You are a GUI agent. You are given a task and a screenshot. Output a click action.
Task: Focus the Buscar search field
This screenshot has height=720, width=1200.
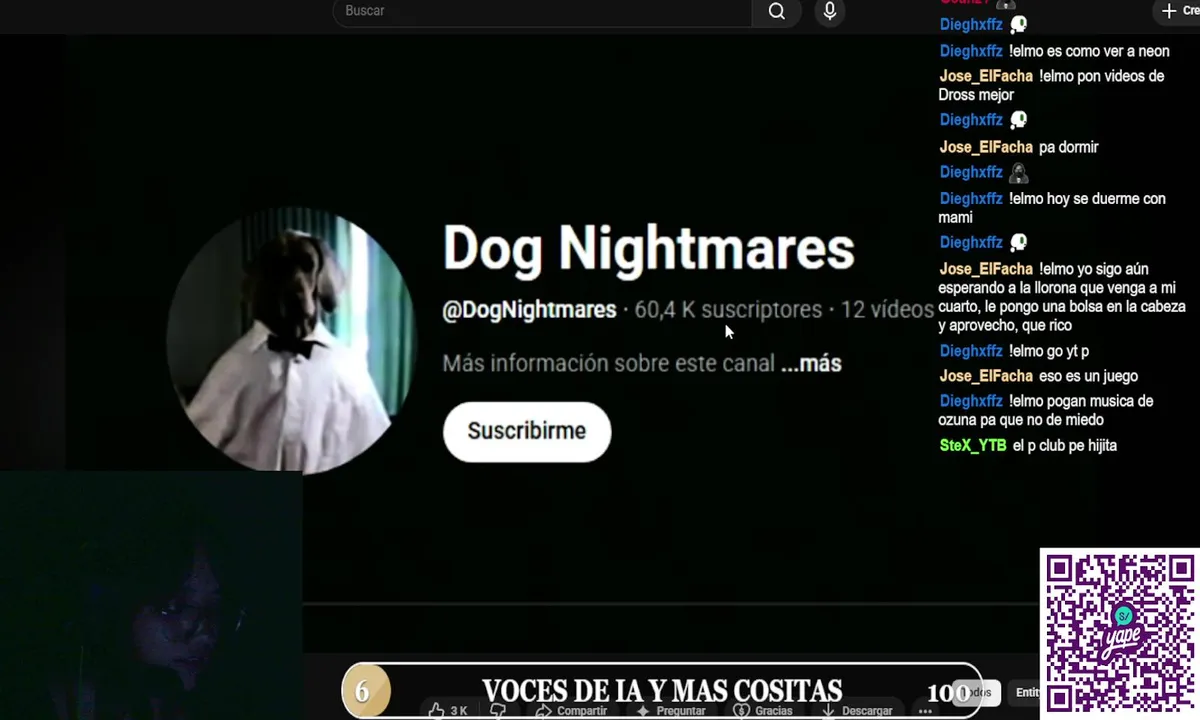tap(543, 11)
